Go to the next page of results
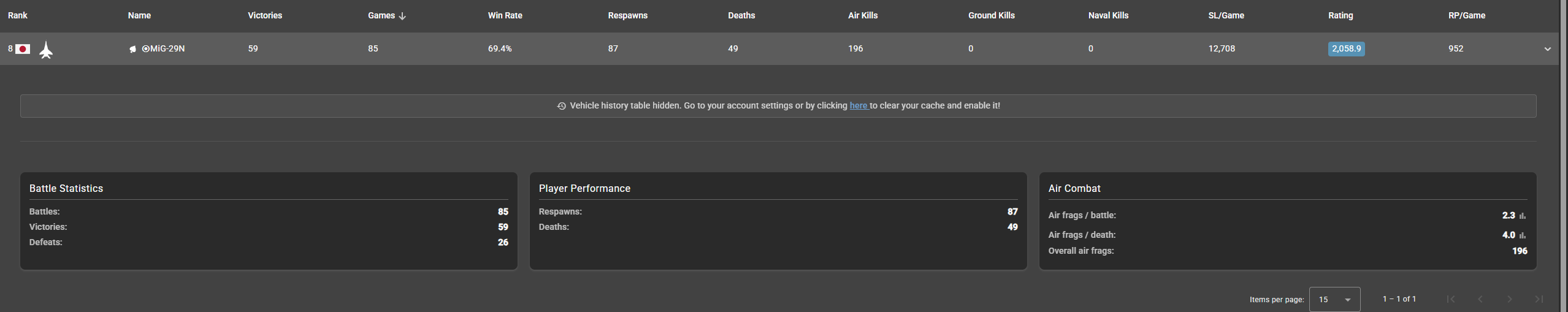The image size is (1568, 312). click(1509, 299)
